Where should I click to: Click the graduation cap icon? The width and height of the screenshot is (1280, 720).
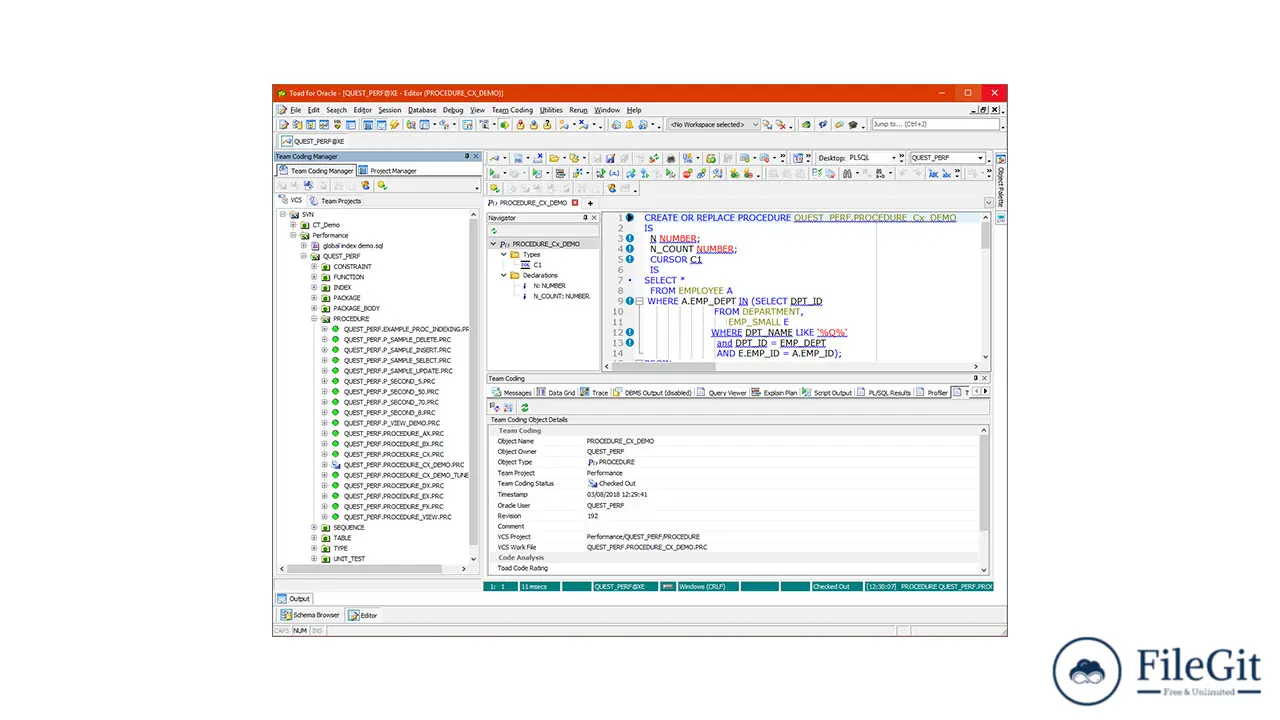coord(853,124)
